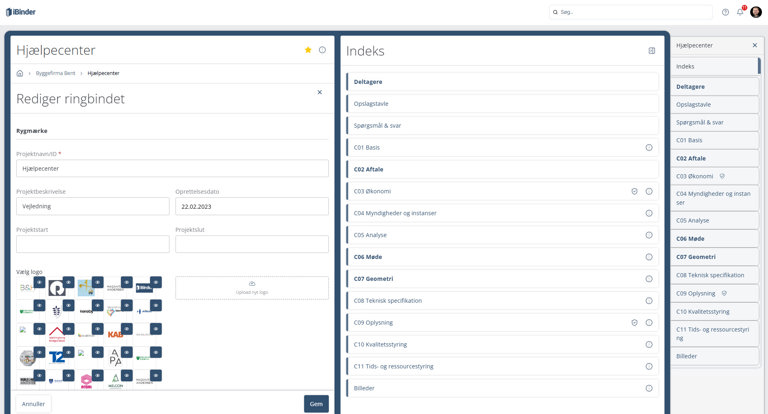Click the Upload nyt logo area
Image resolution: width=768 pixels, height=414 pixels.
(x=252, y=288)
